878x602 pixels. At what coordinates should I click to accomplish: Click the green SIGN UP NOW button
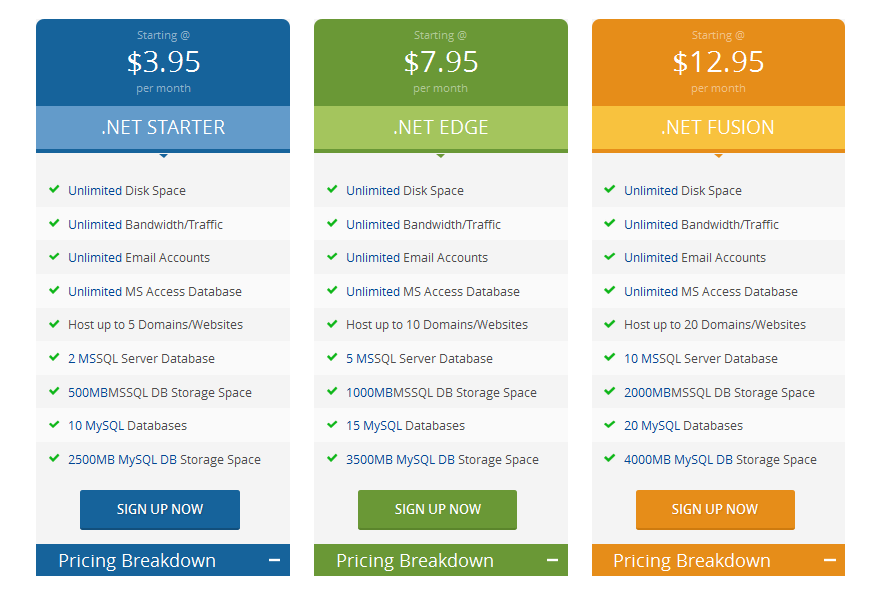click(x=437, y=510)
